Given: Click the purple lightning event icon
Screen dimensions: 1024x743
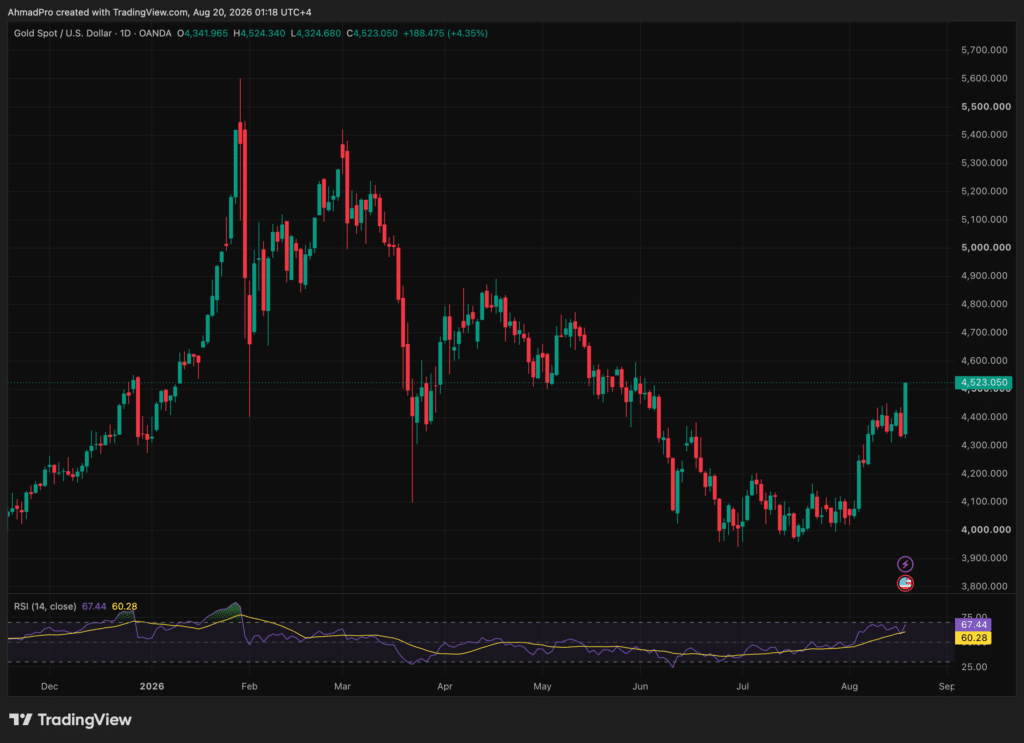Looking at the screenshot, I should click(904, 564).
